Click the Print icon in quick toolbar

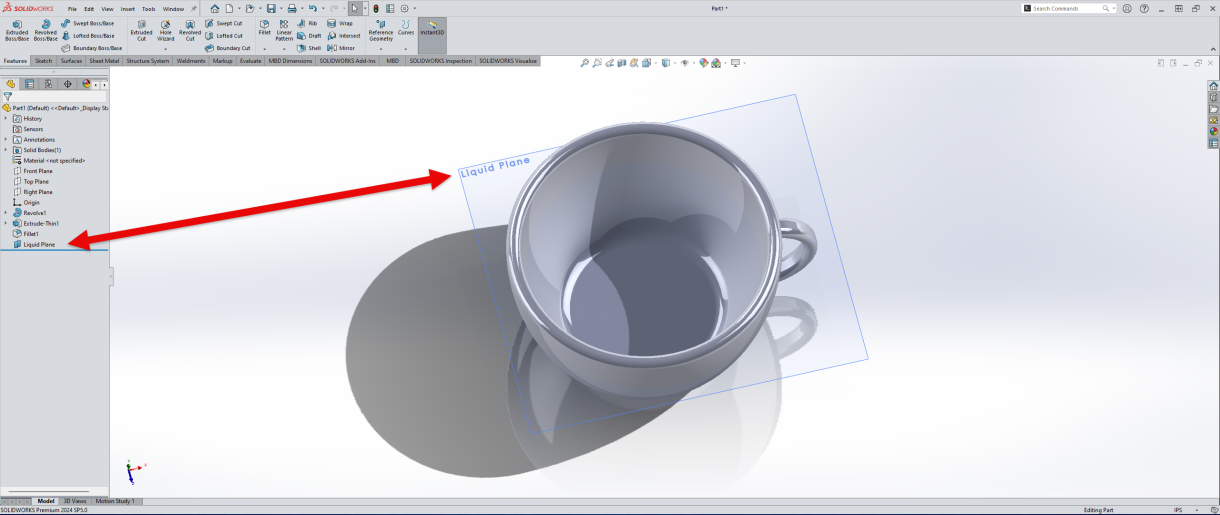point(292,8)
